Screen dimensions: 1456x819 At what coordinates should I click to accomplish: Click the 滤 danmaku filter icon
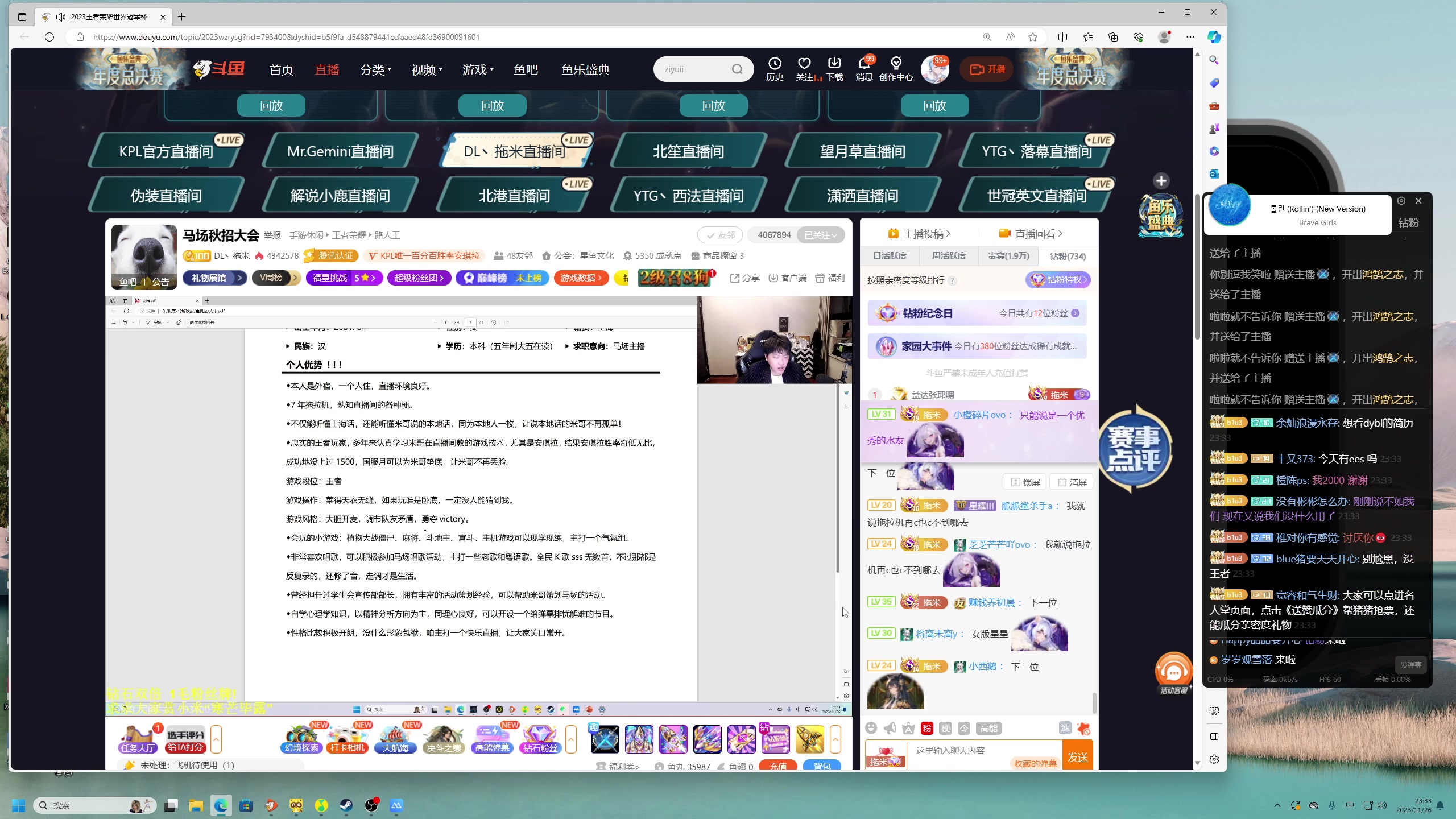coord(1065,728)
